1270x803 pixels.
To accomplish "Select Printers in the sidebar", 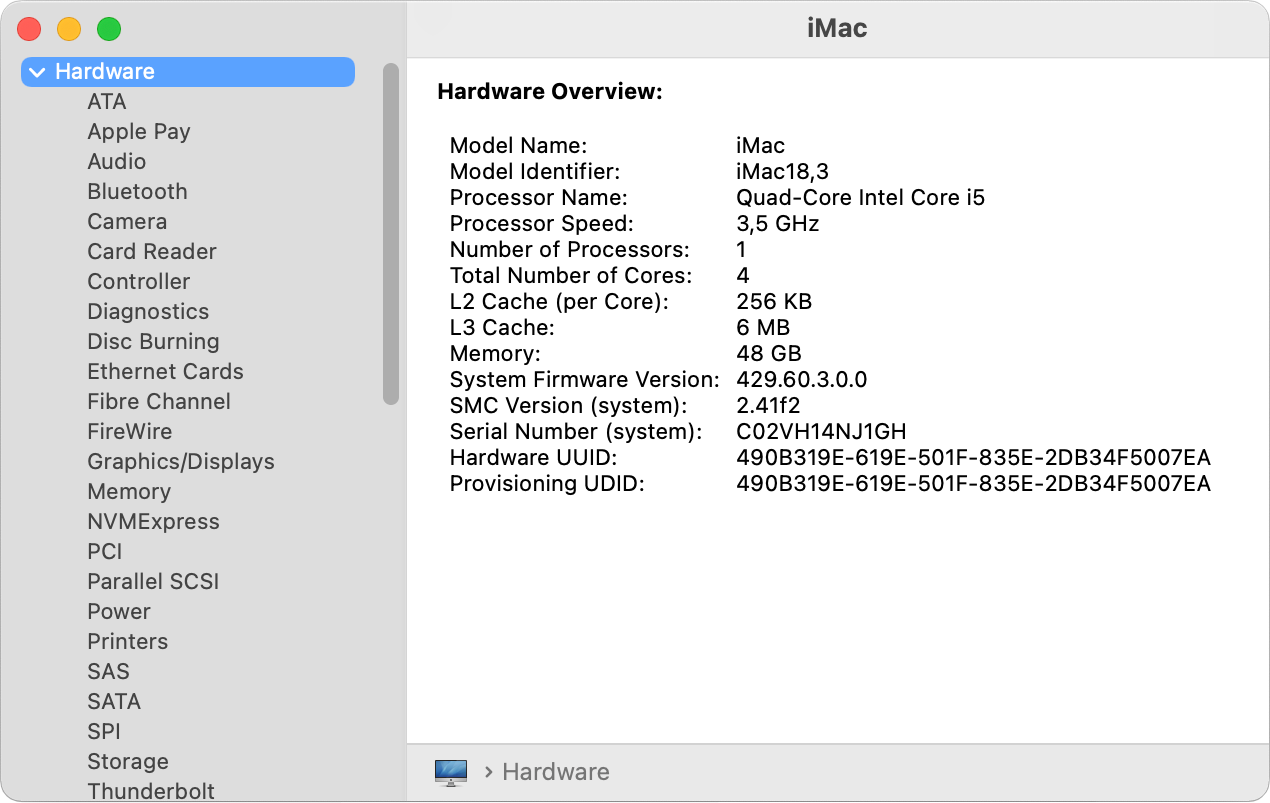I will tap(128, 642).
